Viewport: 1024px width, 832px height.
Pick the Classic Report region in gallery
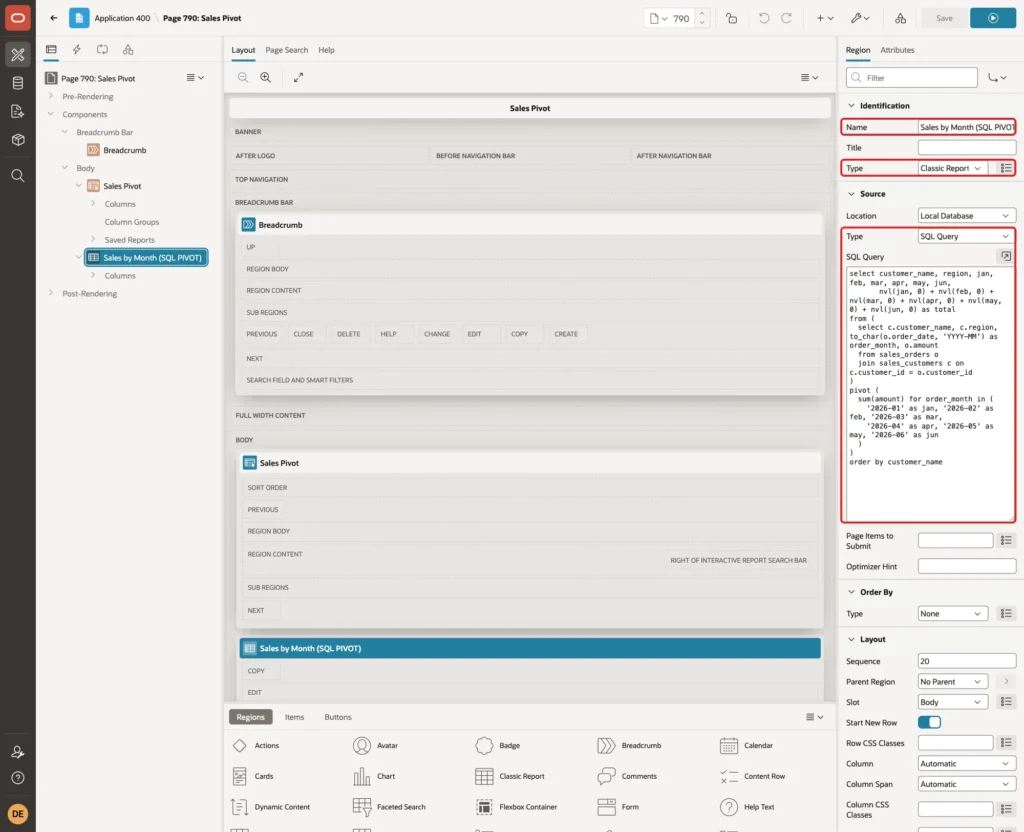coord(510,776)
